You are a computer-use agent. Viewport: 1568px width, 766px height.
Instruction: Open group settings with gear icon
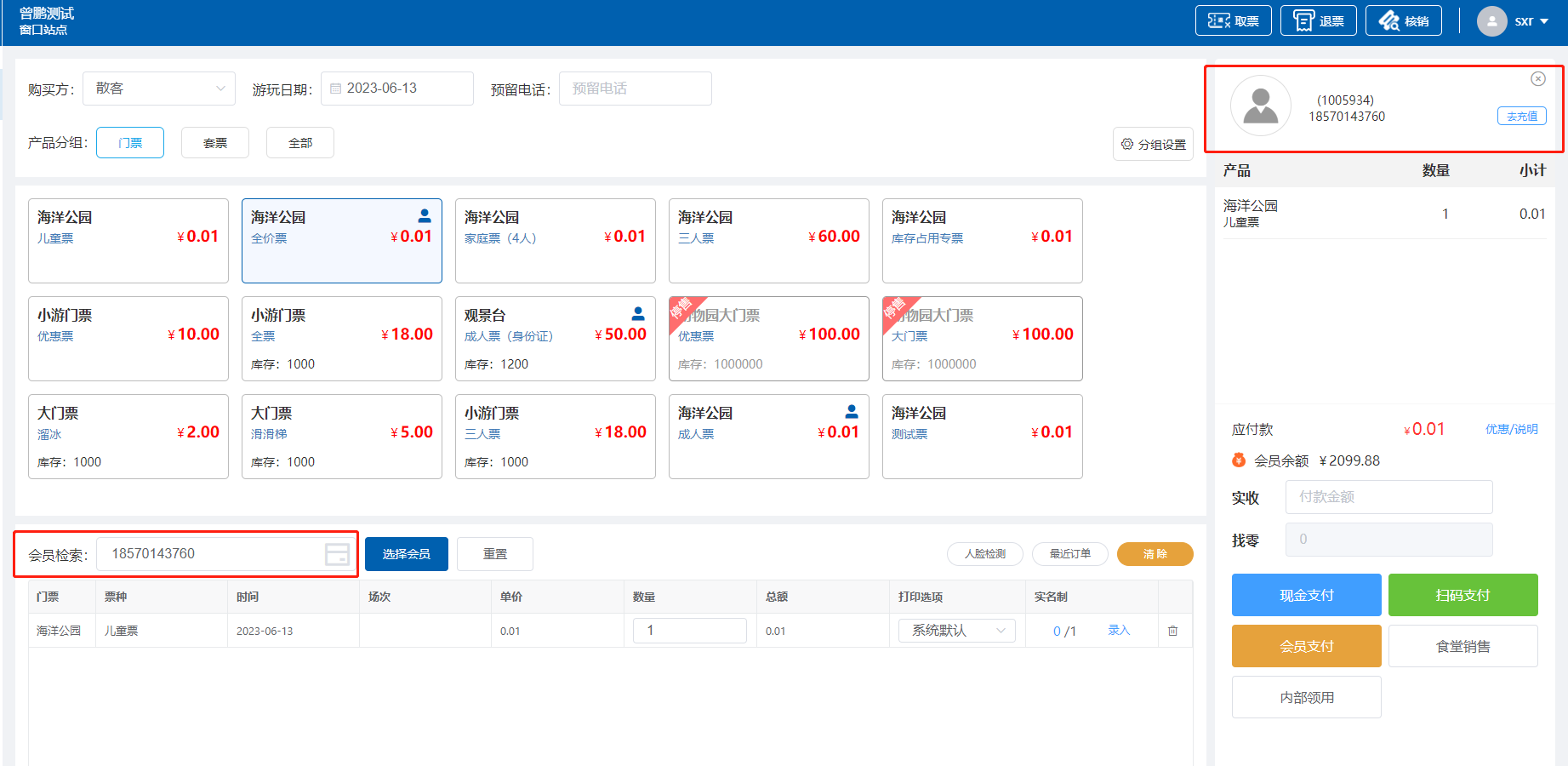click(1153, 145)
